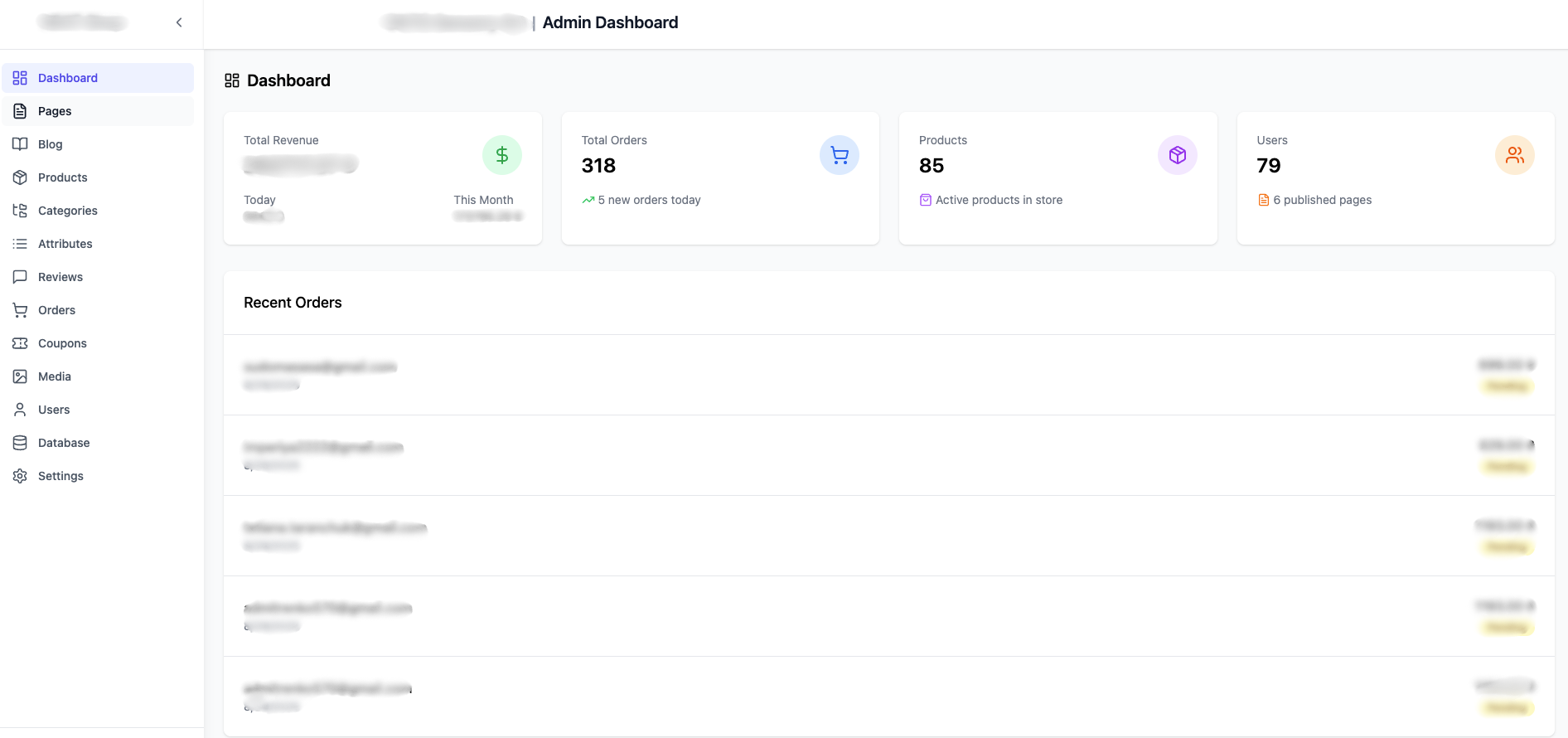Open the Reviews section
The width and height of the screenshot is (1568, 738).
point(60,277)
